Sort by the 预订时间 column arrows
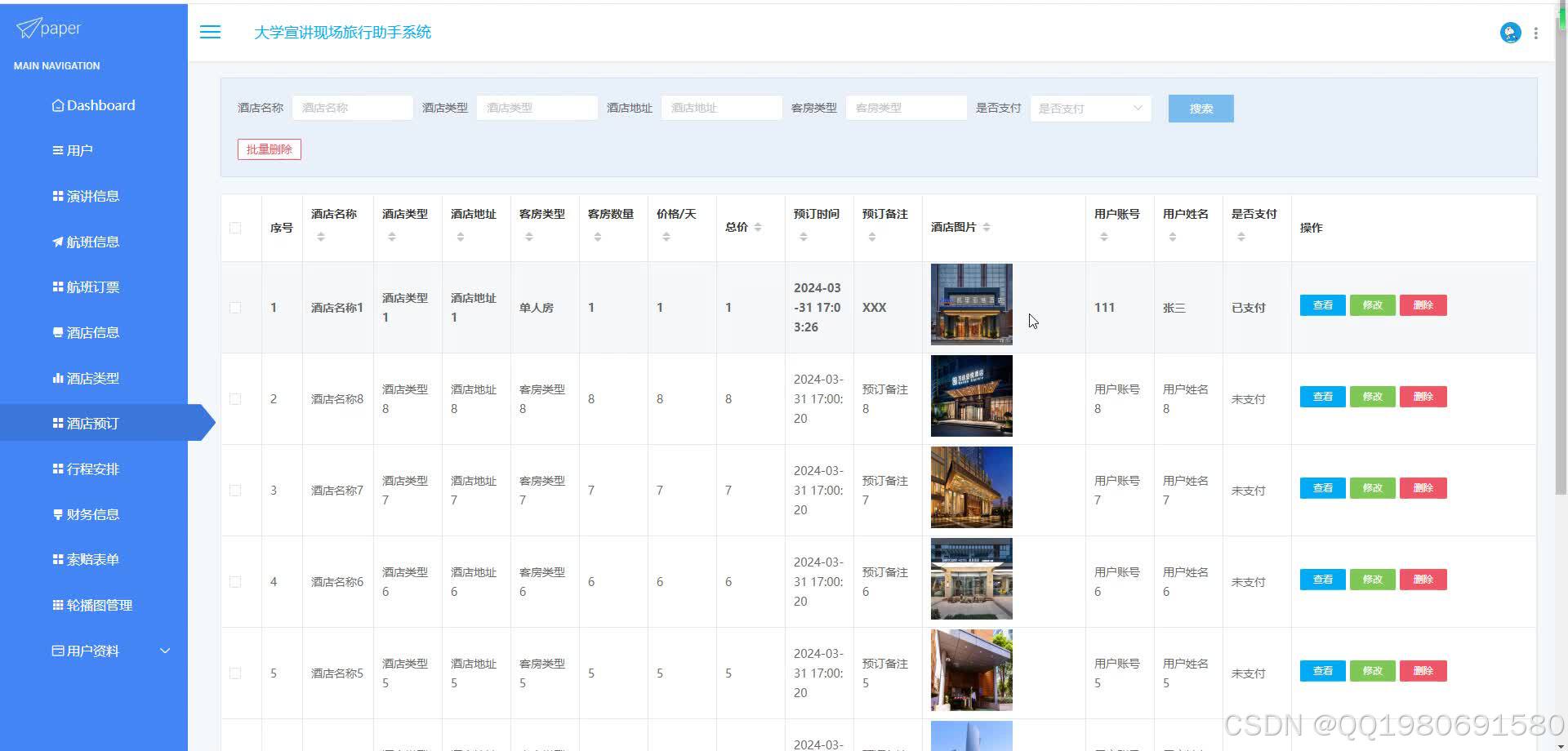This screenshot has height=751, width=1568. pos(804,237)
